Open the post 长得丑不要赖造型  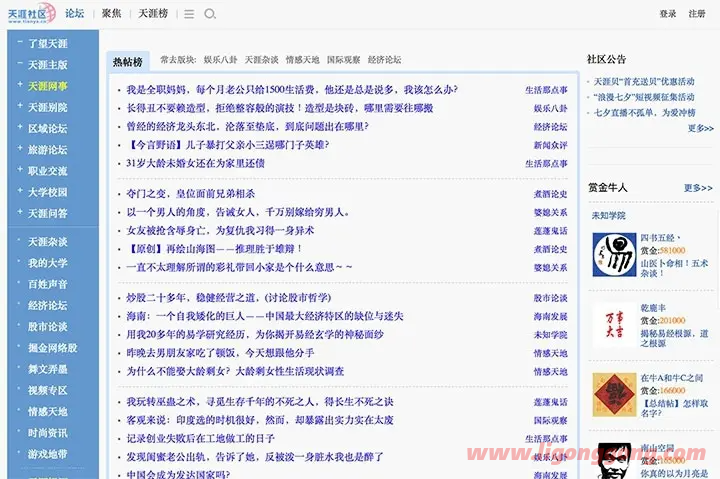point(280,108)
